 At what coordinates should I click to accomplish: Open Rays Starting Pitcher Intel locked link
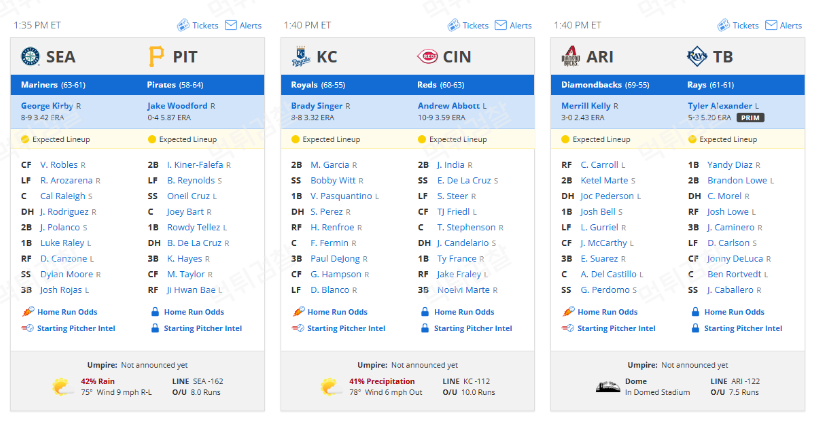point(743,328)
